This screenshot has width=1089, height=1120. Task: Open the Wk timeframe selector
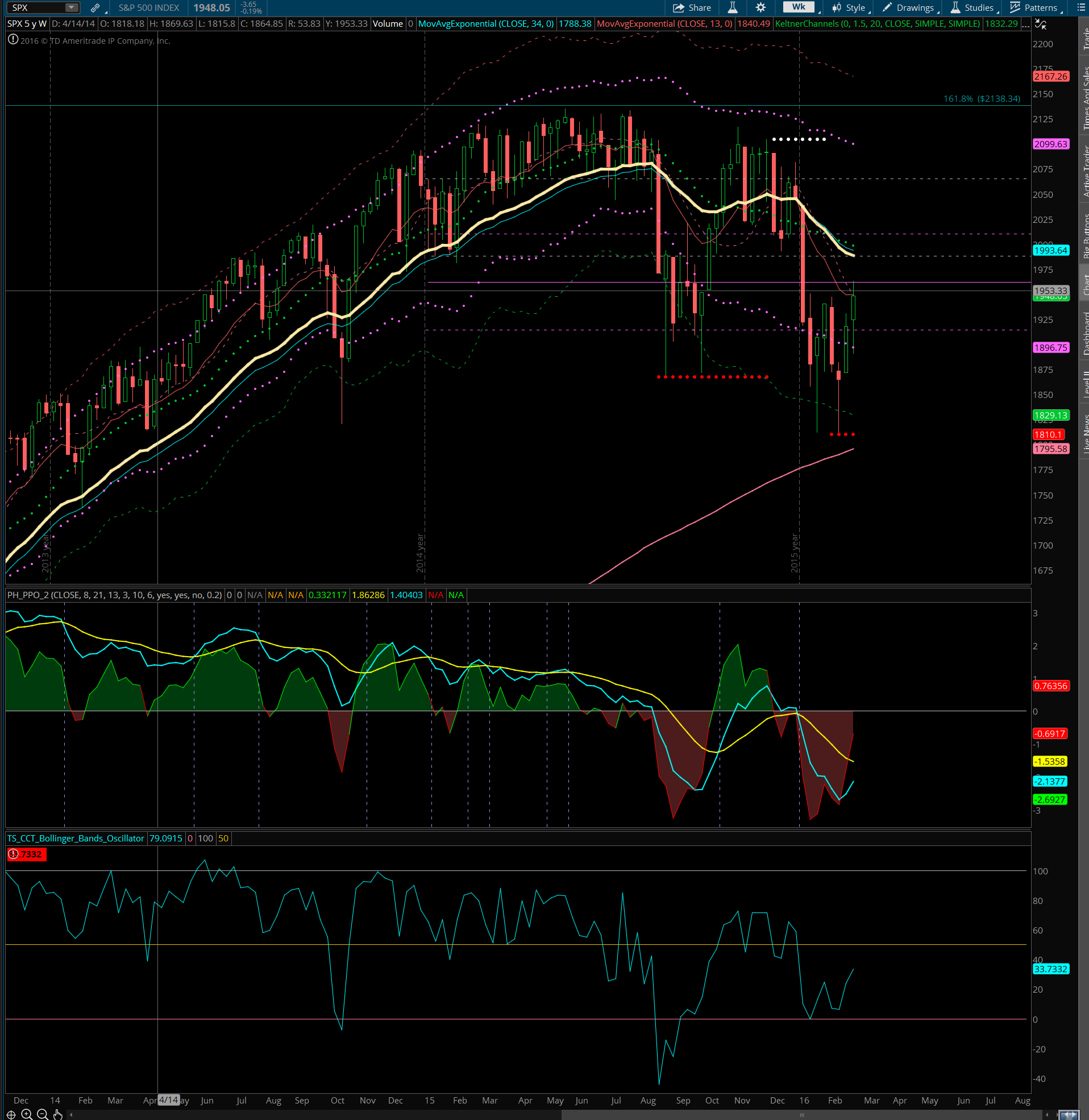799,7
